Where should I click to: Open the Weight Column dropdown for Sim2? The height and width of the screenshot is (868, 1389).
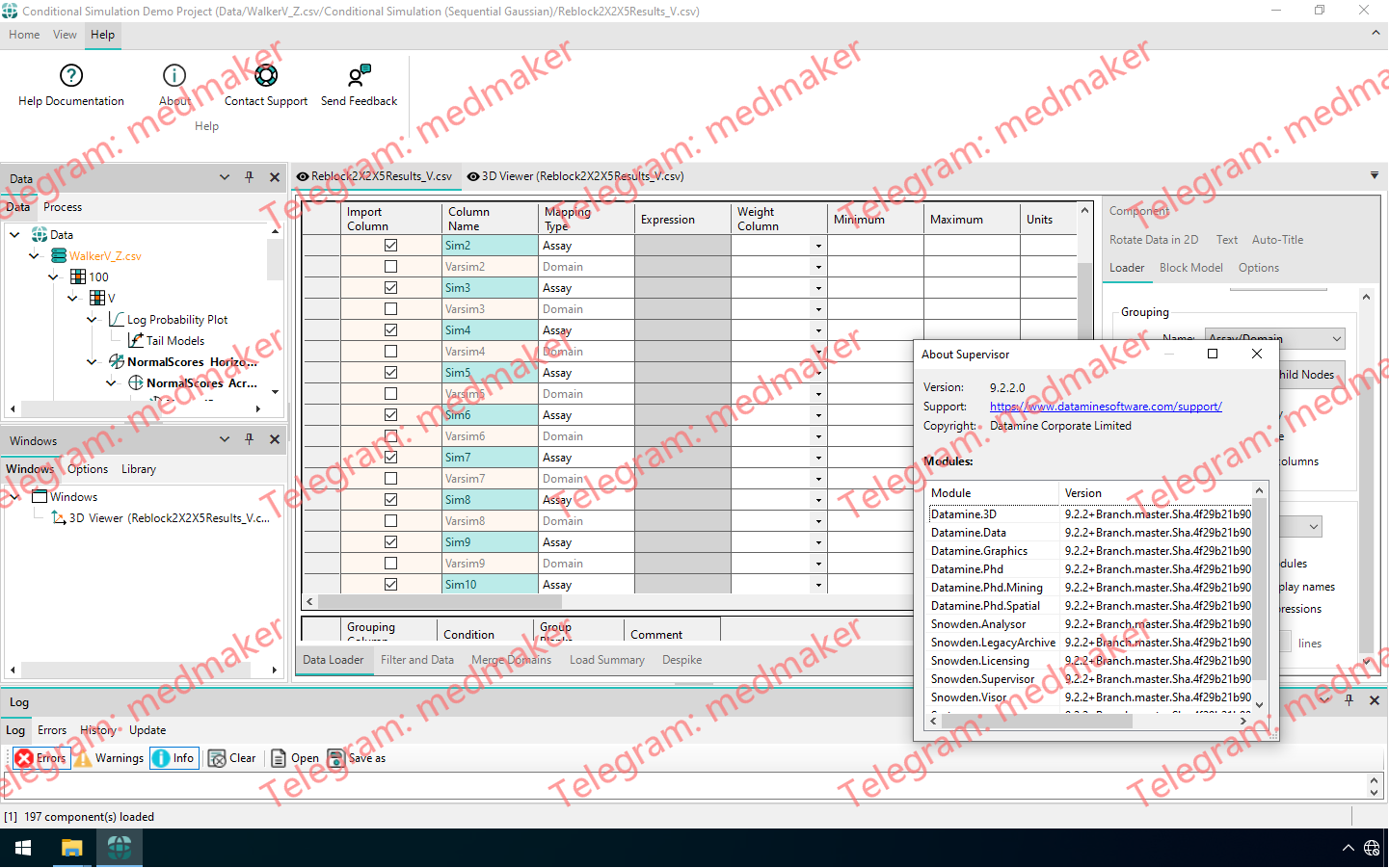click(817, 245)
